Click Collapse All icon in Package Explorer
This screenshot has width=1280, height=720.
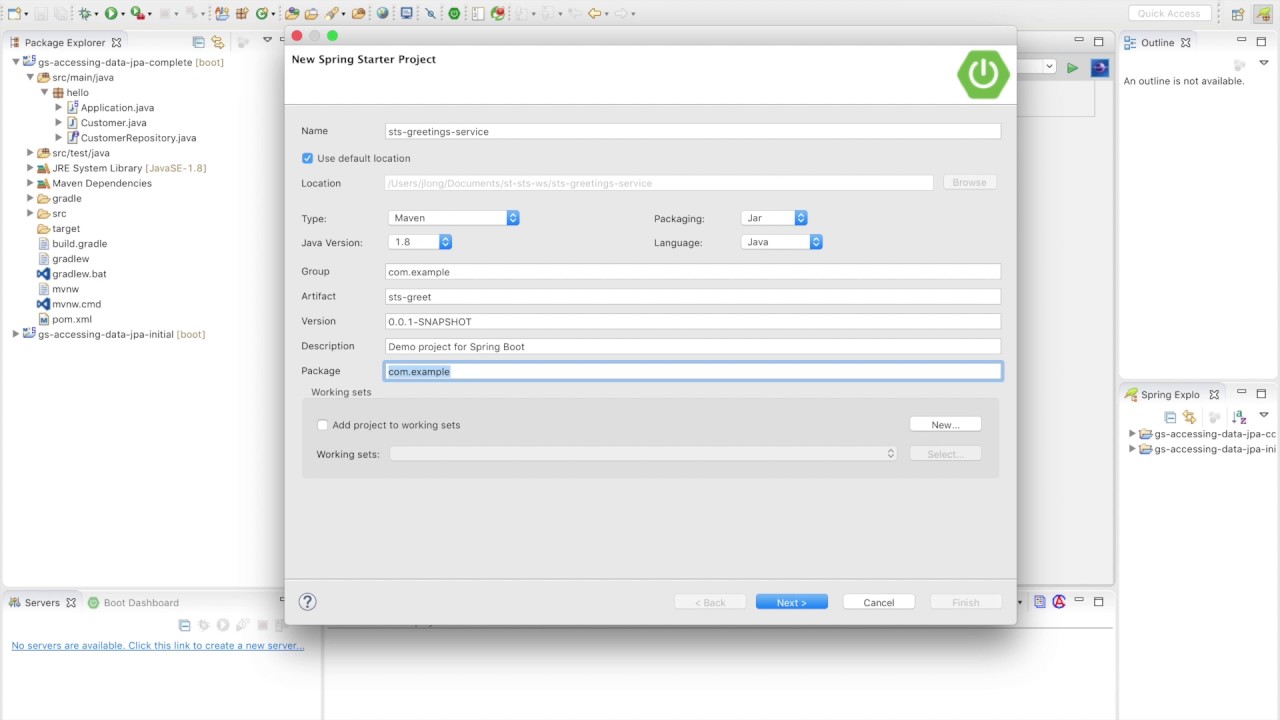198,42
